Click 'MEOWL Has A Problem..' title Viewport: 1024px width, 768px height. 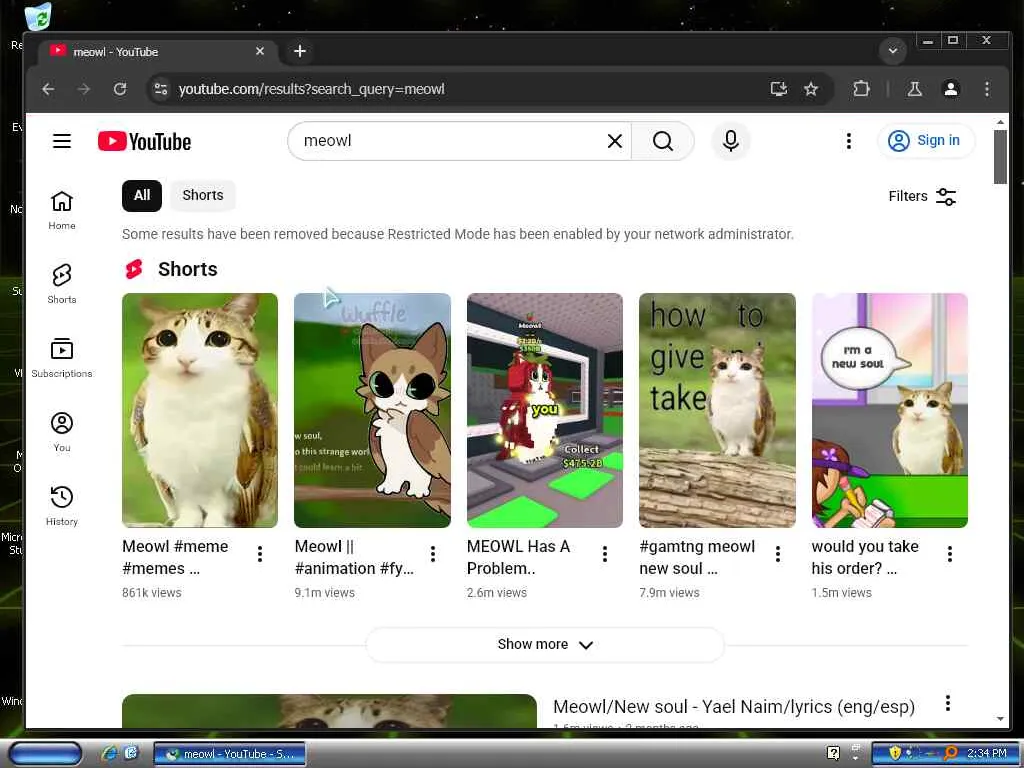coord(519,557)
